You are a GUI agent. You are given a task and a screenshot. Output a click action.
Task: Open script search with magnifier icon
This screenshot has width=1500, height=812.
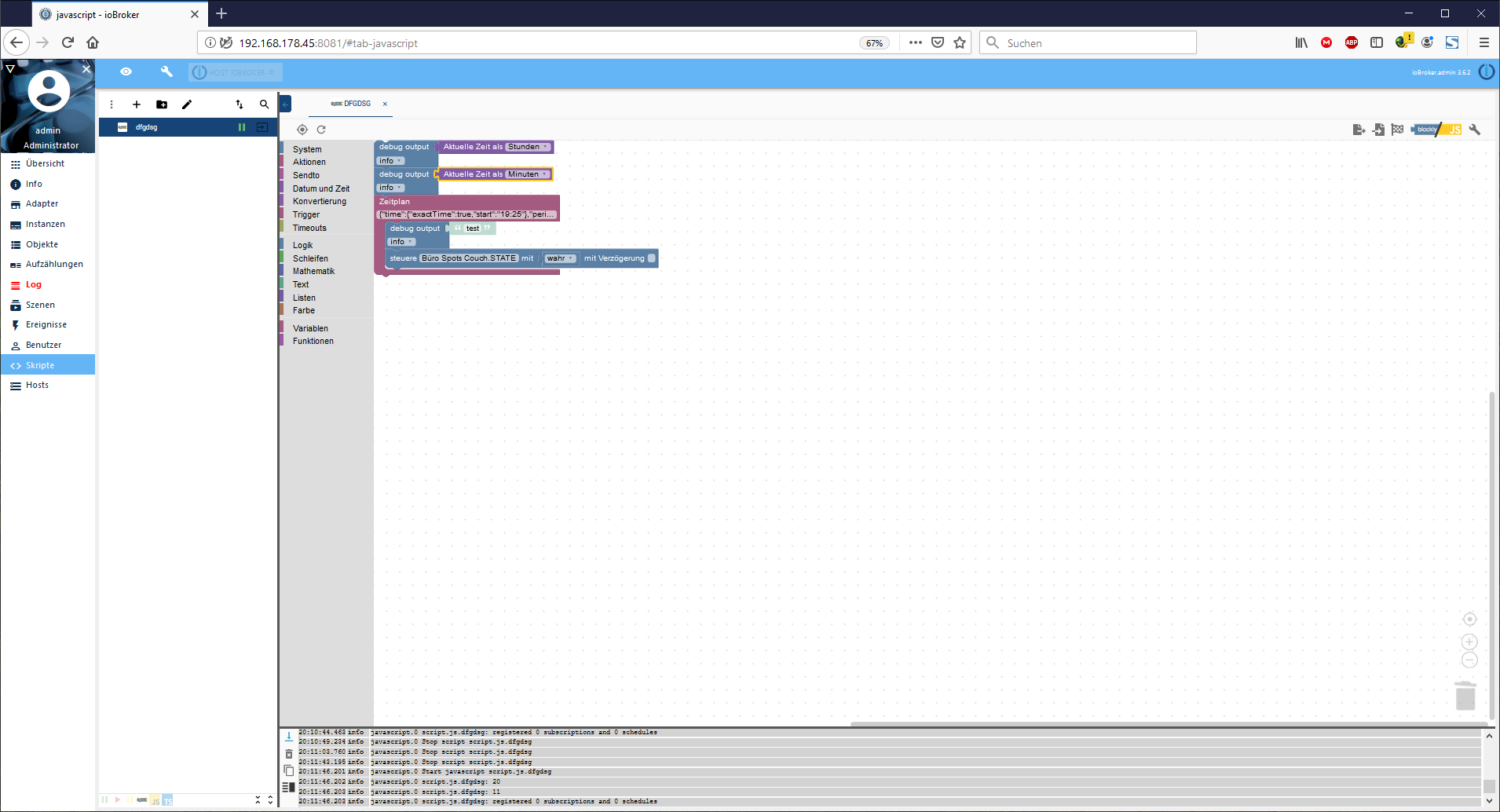click(x=265, y=104)
